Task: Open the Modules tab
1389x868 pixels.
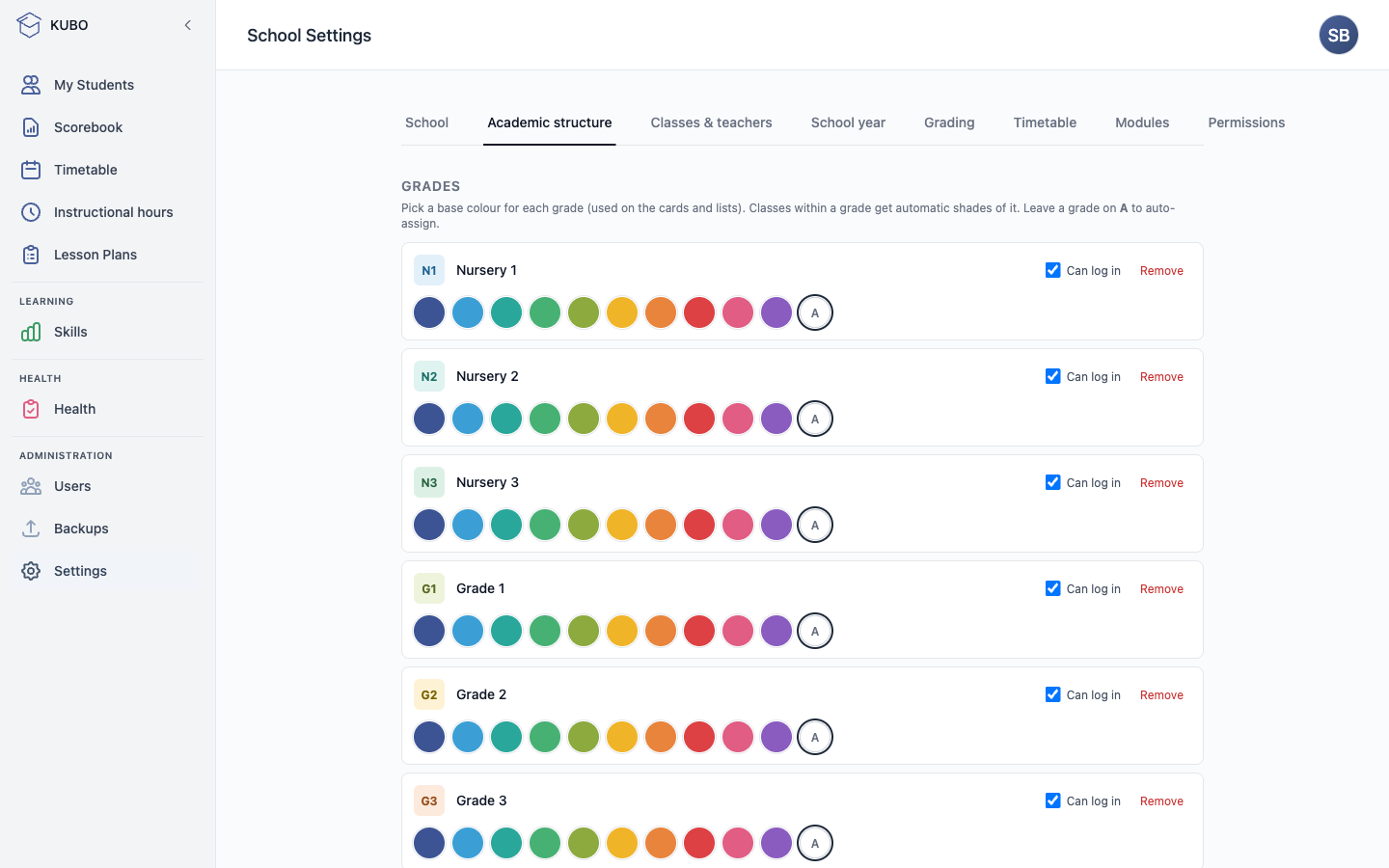Action: tap(1142, 122)
